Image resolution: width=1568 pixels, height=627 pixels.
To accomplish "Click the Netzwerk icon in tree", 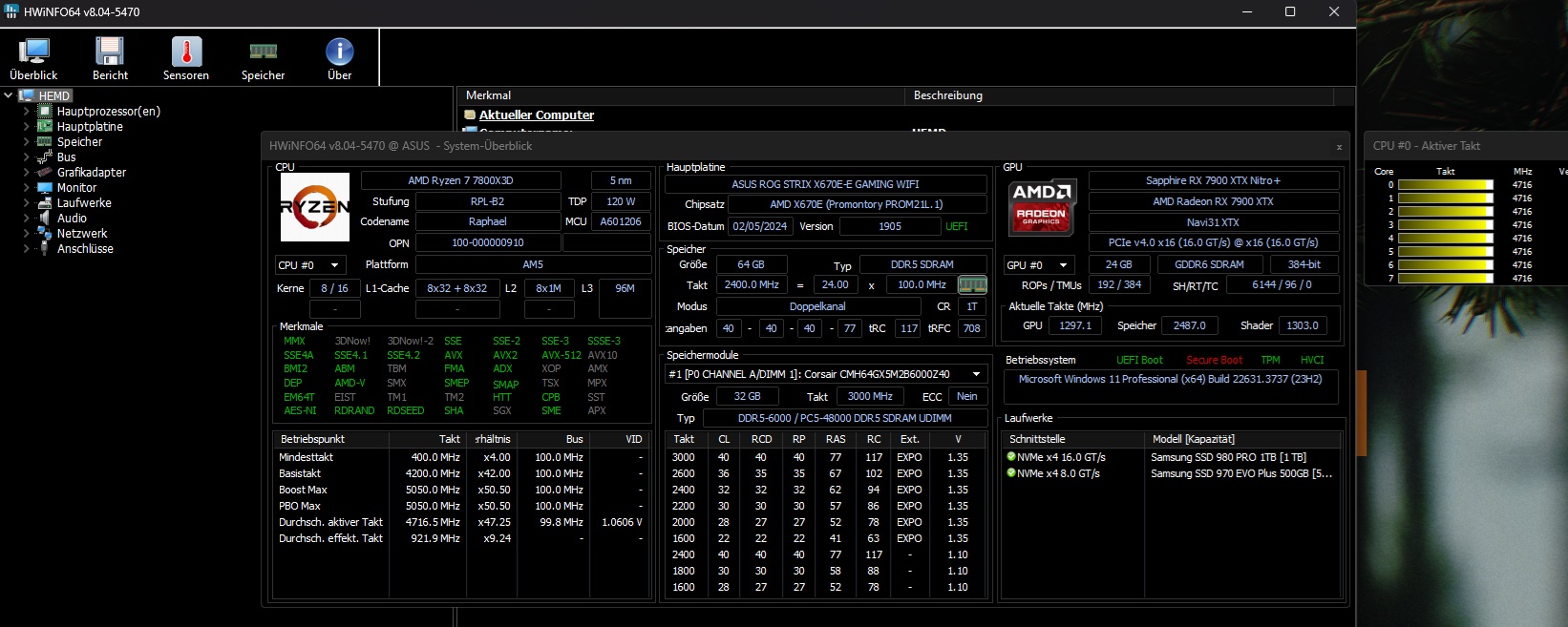I will point(44,234).
